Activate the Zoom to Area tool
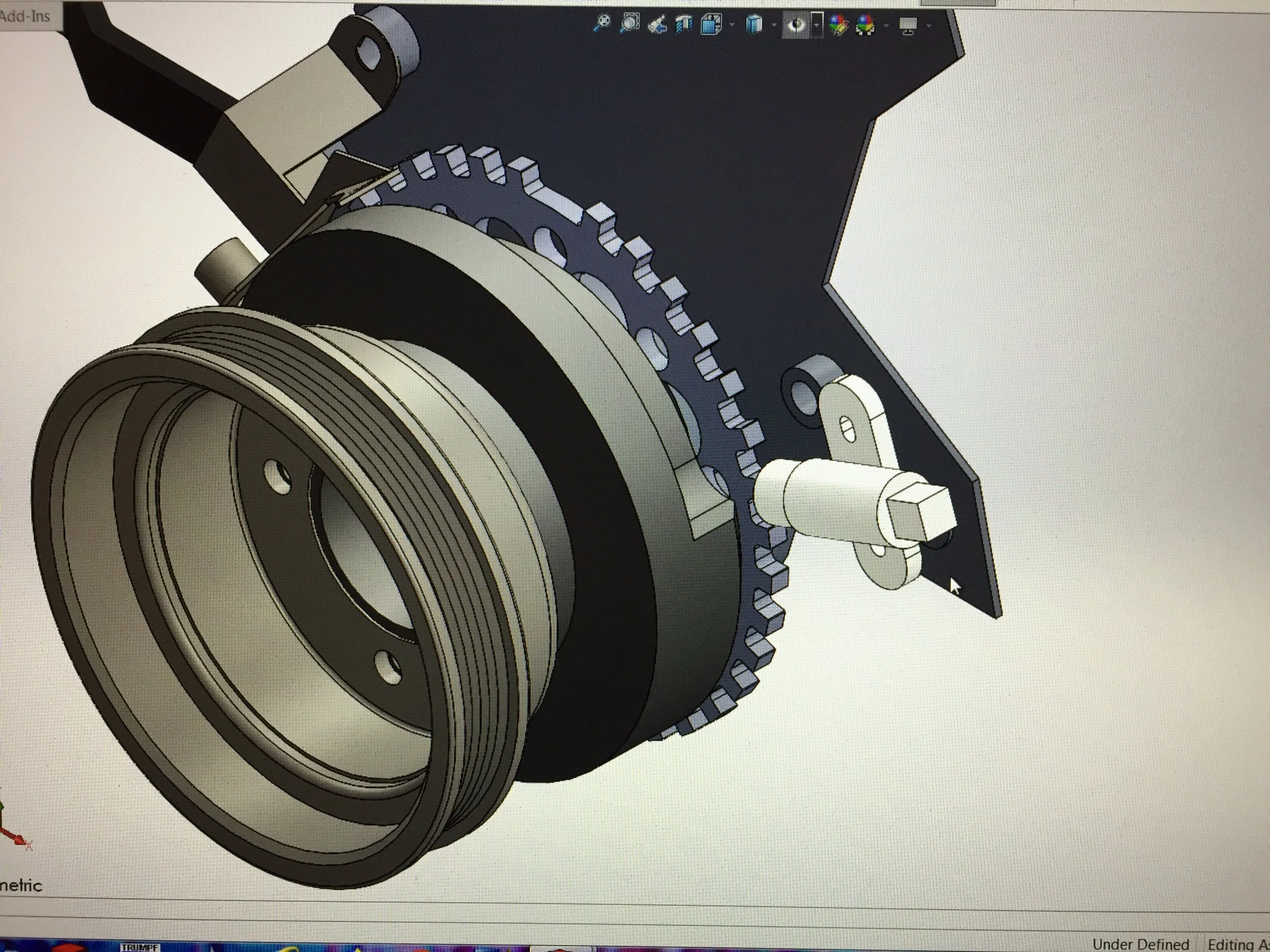Viewport: 1270px width, 952px height. (629, 23)
